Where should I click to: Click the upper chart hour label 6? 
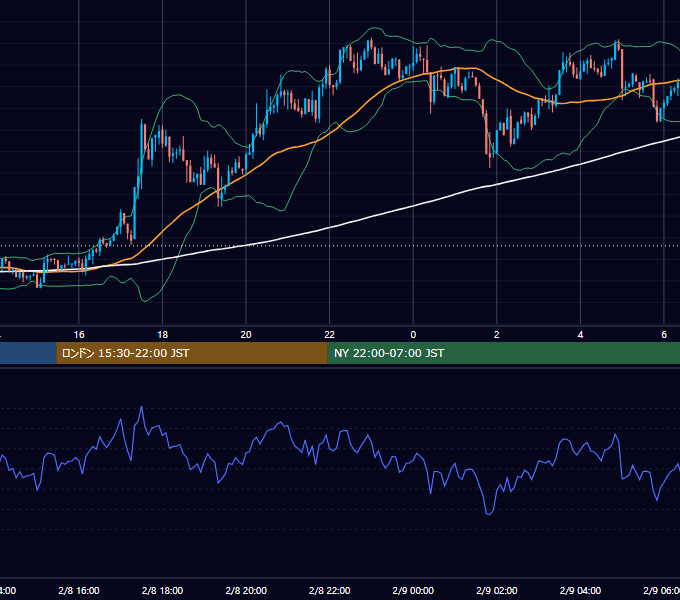(x=664, y=335)
